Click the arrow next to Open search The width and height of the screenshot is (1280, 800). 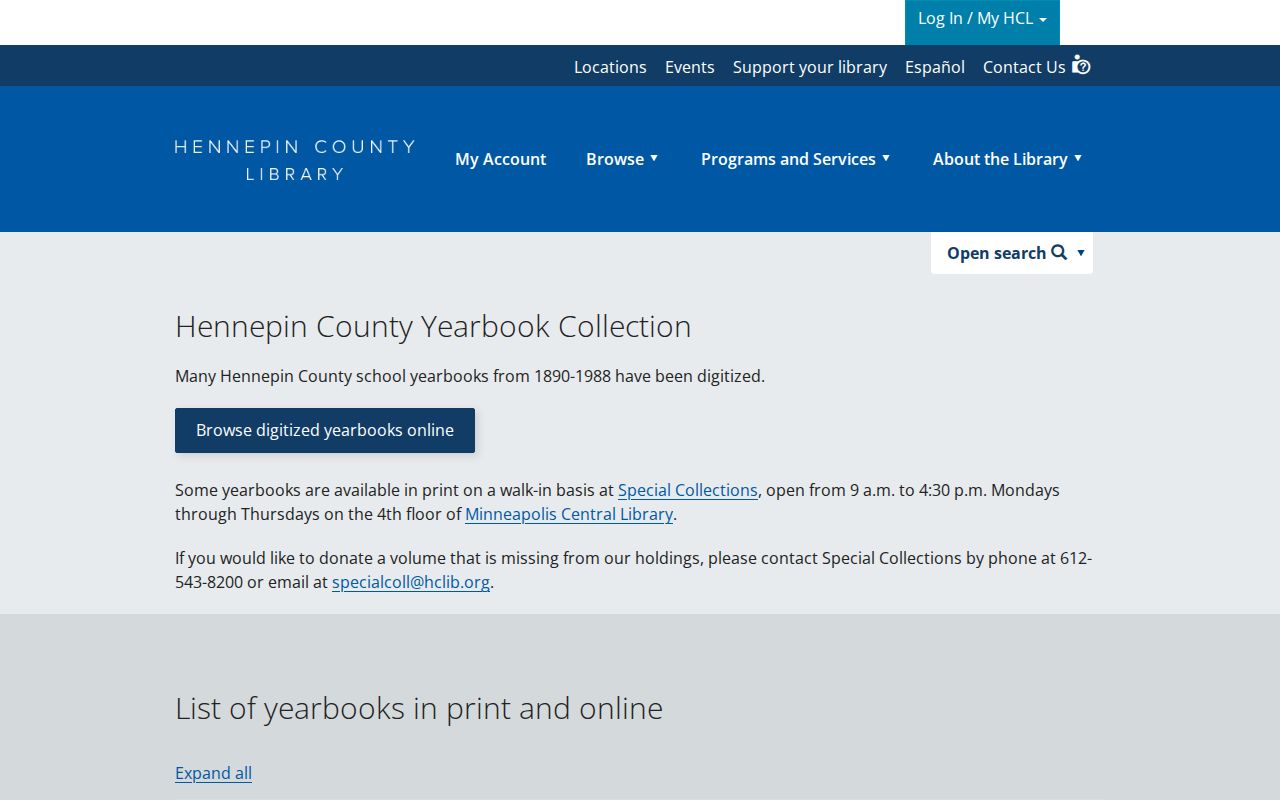tap(1081, 253)
